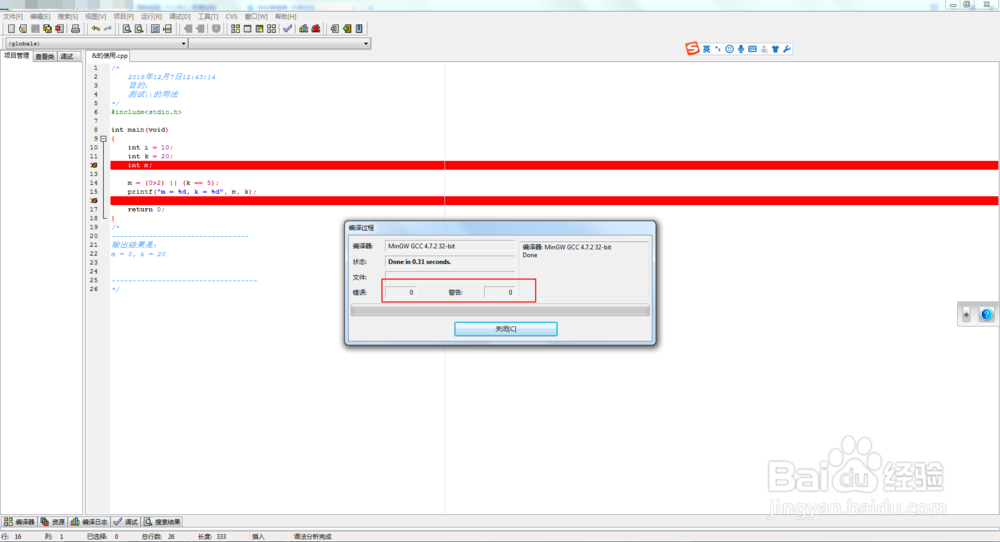1000x542 pixels.
Task: Toggle Sogou punctuation mode
Action: [718, 49]
